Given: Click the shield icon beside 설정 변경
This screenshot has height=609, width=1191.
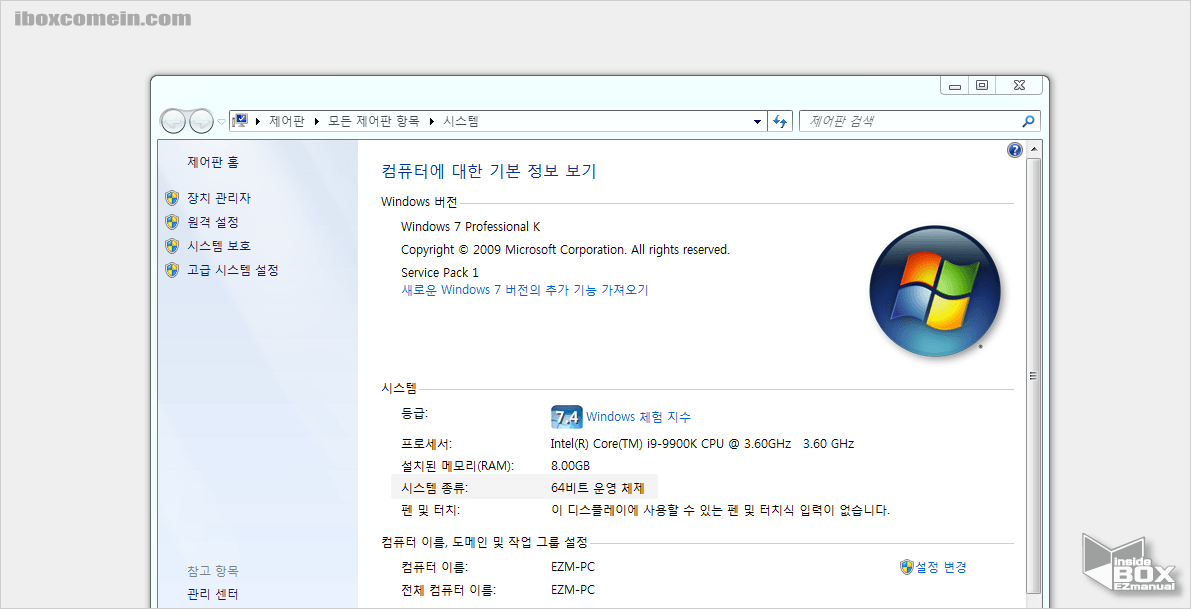Looking at the screenshot, I should tap(907, 566).
